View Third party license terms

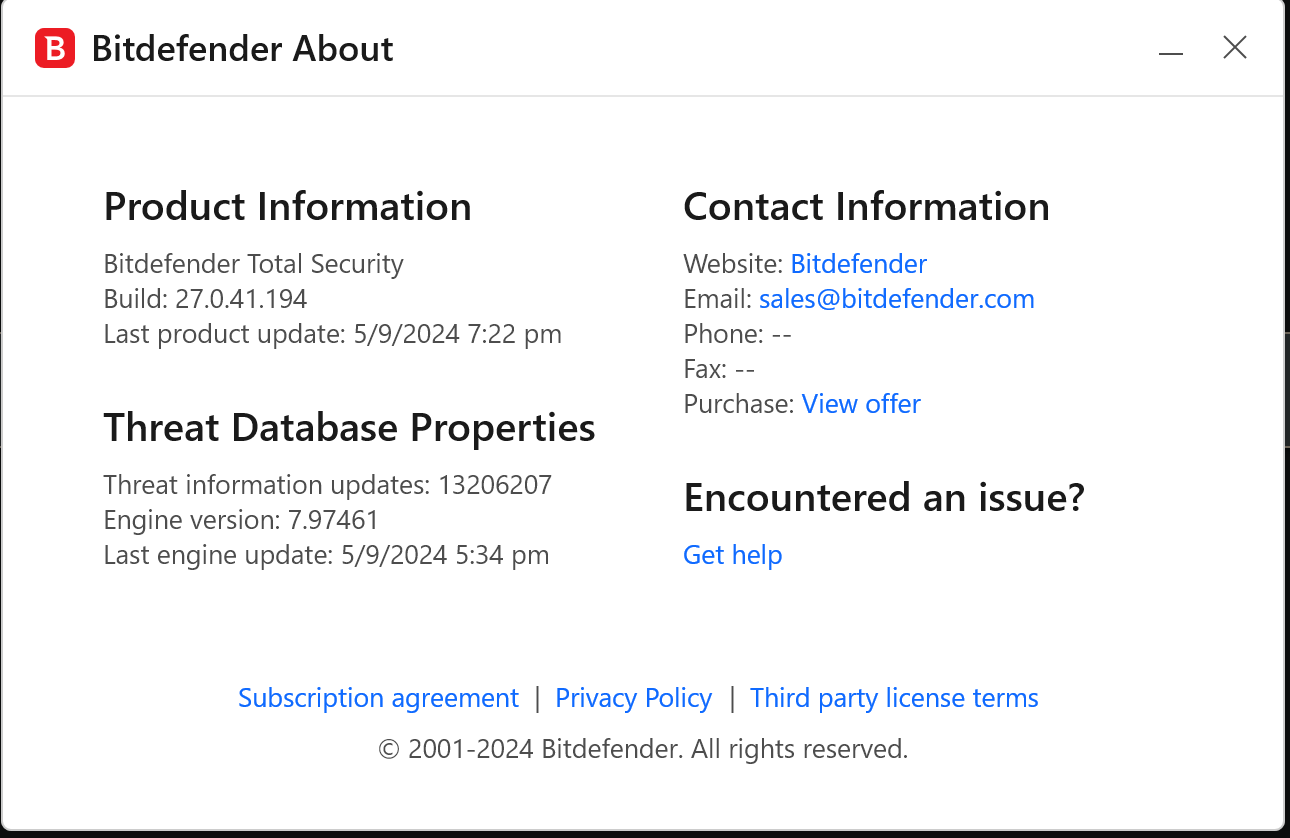pyautogui.click(x=894, y=698)
